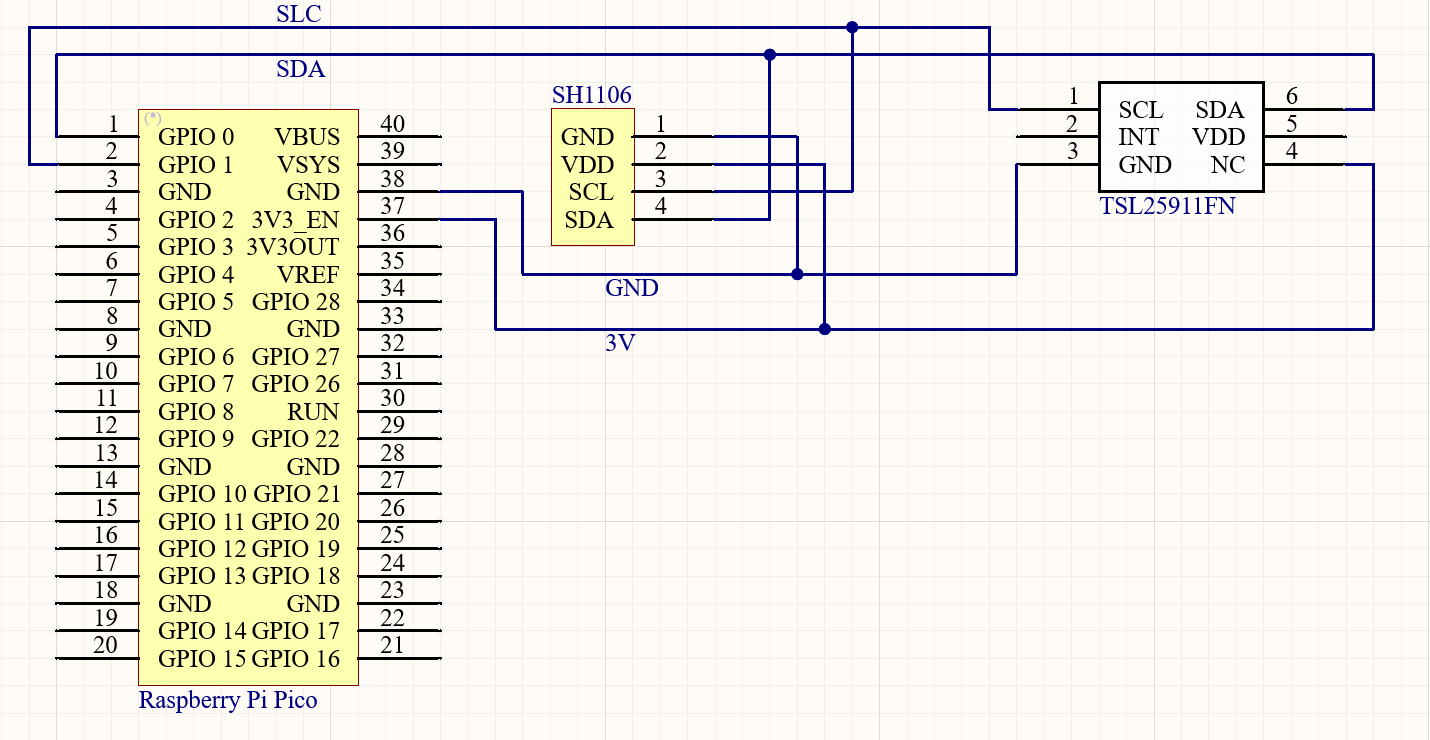
Task: Select the 3V3OUT pin name
Action: click(x=293, y=247)
